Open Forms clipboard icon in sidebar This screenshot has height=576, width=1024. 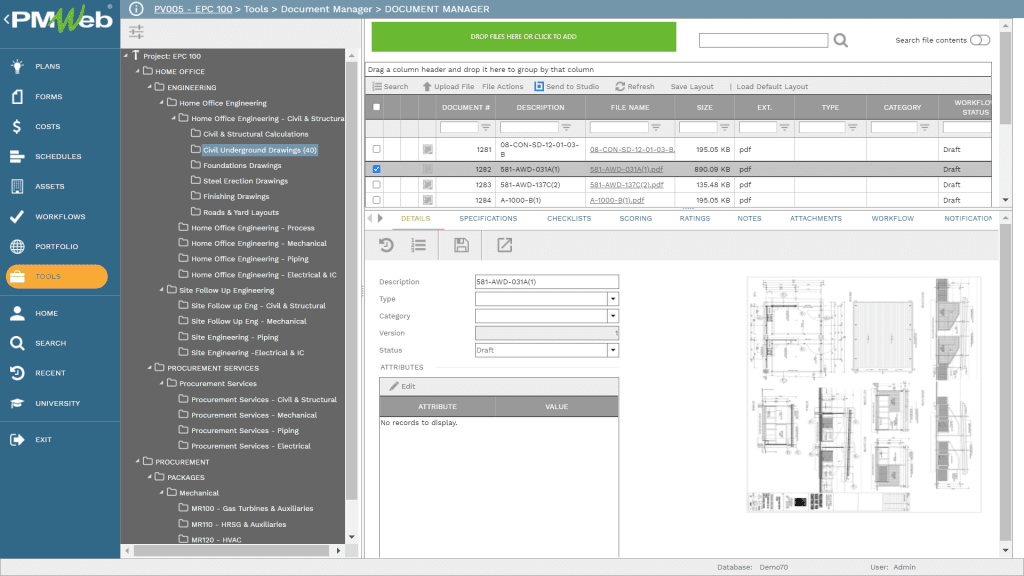(17, 96)
